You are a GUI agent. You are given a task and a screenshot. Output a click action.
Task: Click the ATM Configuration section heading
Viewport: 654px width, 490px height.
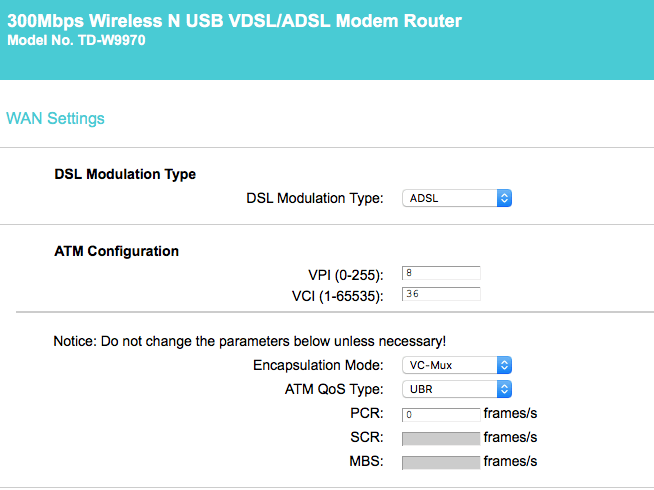[116, 251]
